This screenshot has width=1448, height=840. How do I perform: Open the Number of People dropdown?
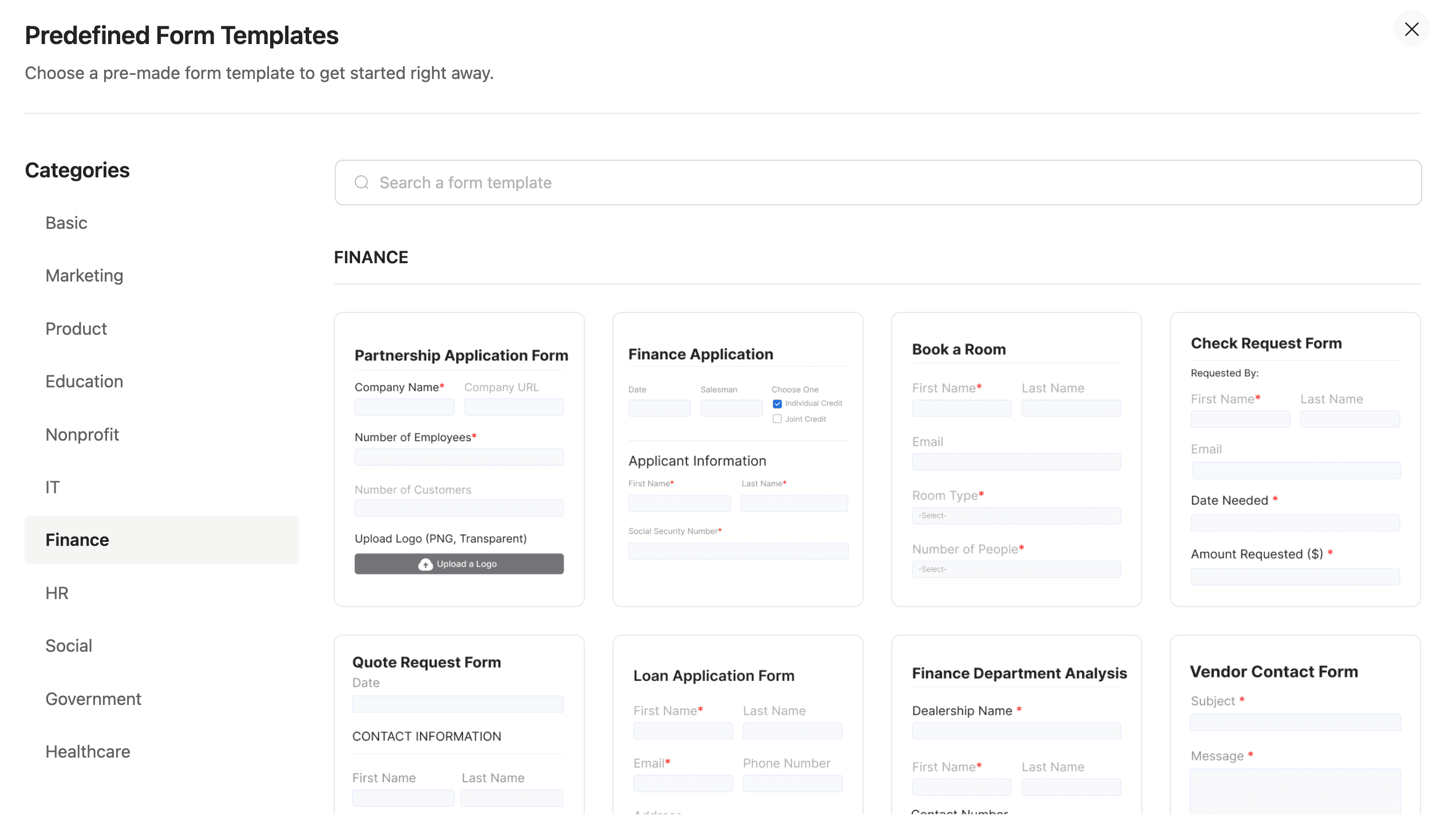click(x=1016, y=569)
